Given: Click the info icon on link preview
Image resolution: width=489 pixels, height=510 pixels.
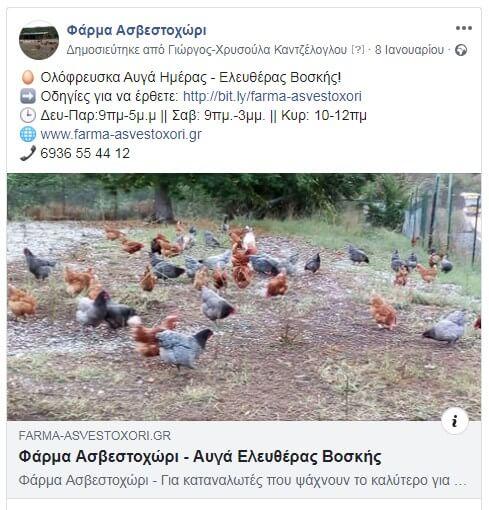Looking at the screenshot, I should tap(455, 421).
